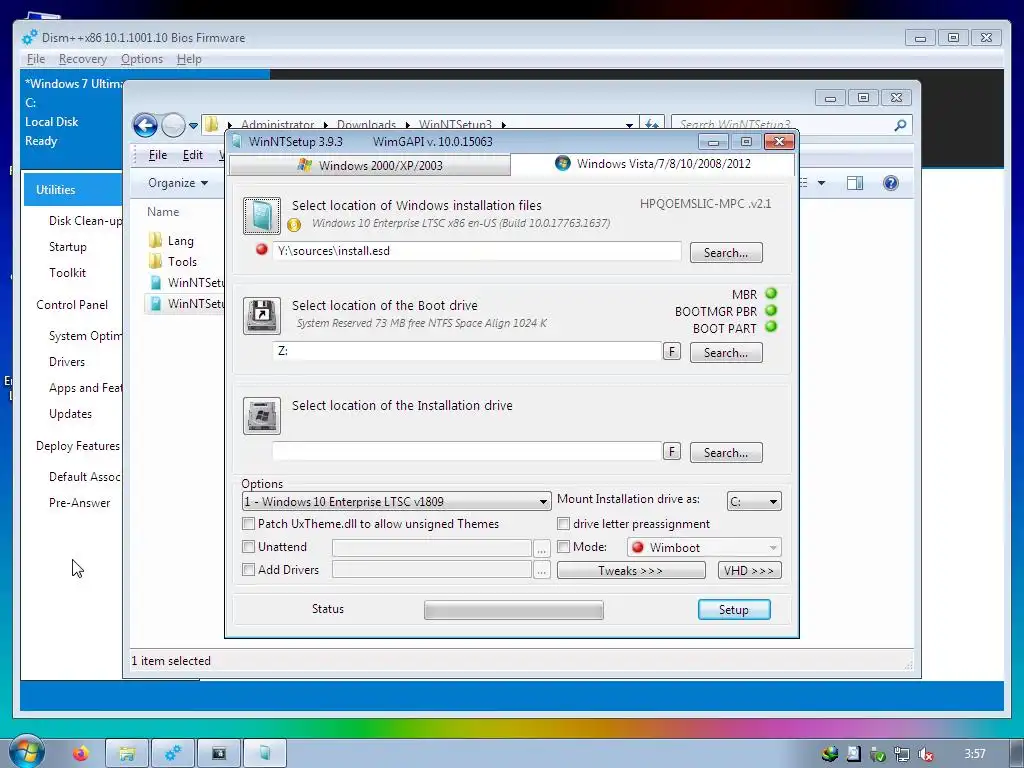Select Drivers in Dism++ sidebar
Viewport: 1024px width, 768px height.
67,362
